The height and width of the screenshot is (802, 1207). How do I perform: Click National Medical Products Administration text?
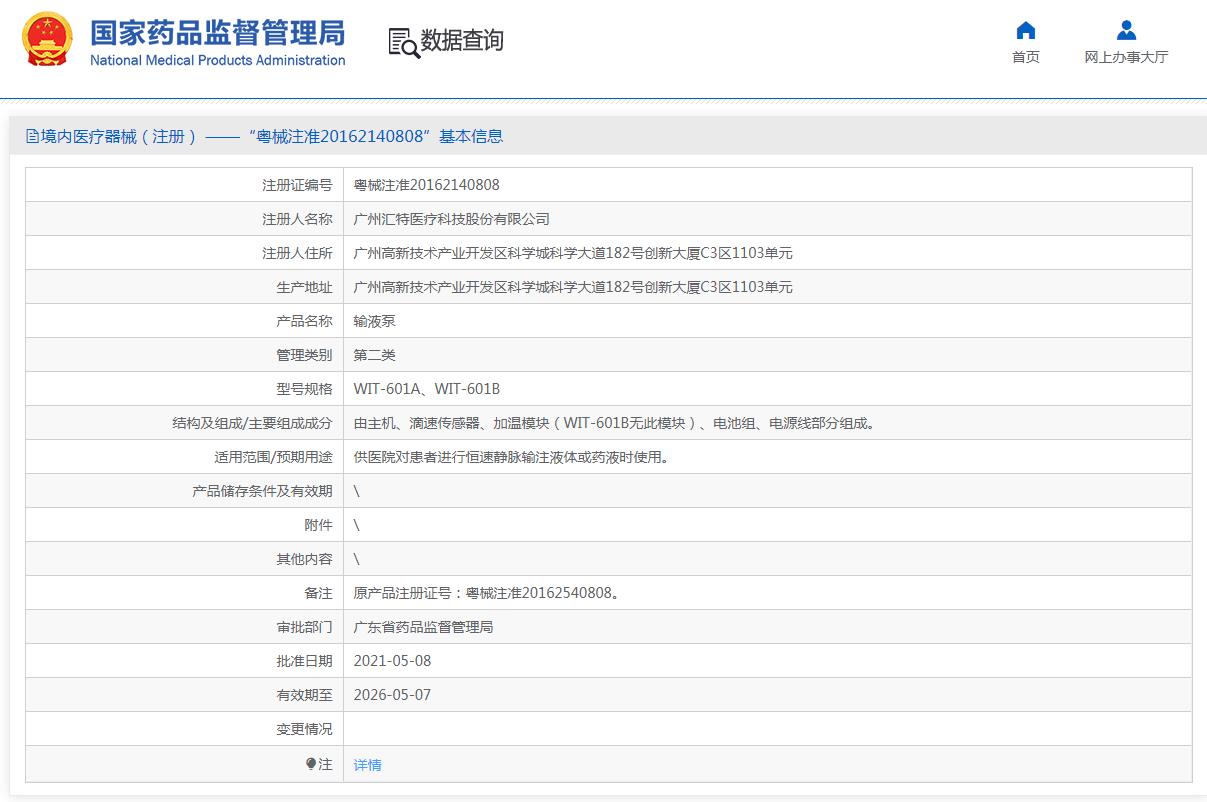click(x=218, y=60)
